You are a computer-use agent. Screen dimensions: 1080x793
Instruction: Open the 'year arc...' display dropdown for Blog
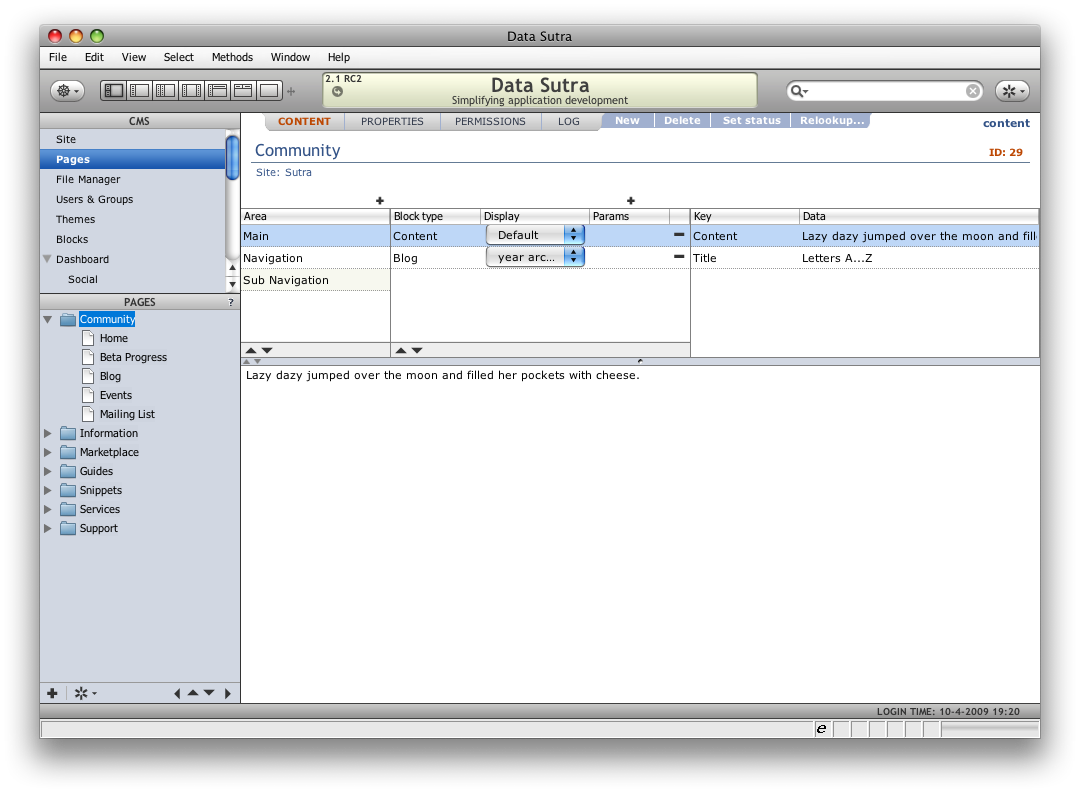pyautogui.click(x=535, y=257)
